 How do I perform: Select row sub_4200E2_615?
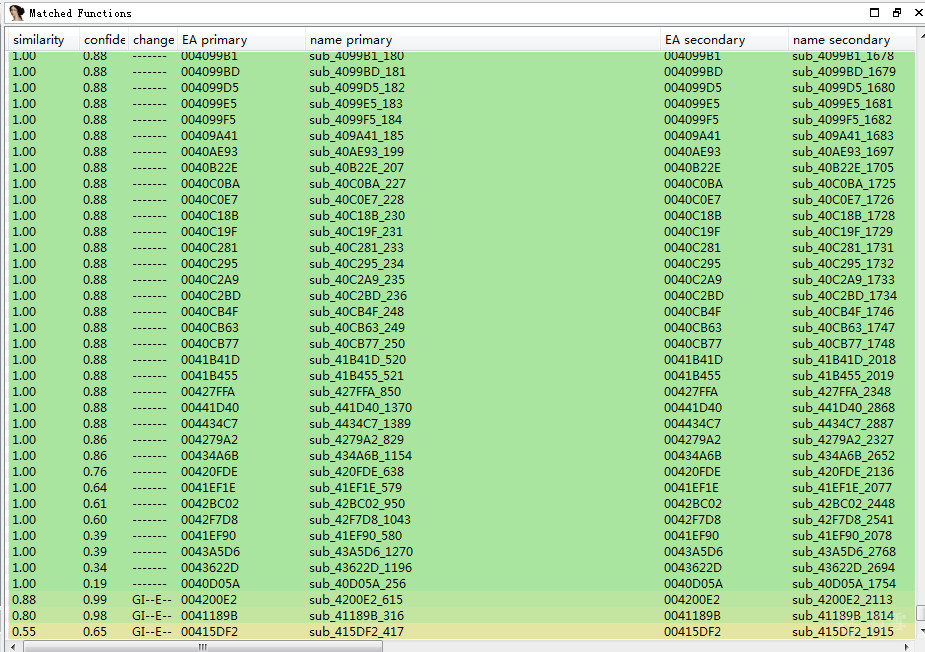tap(461, 599)
